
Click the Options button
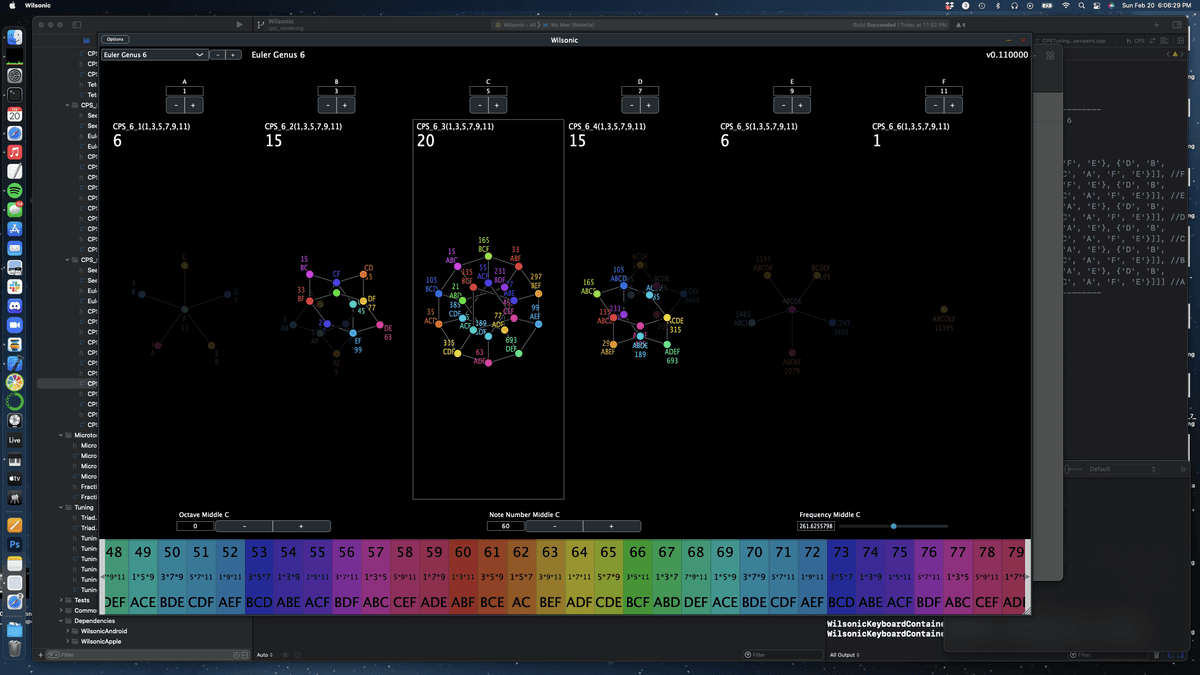click(115, 40)
